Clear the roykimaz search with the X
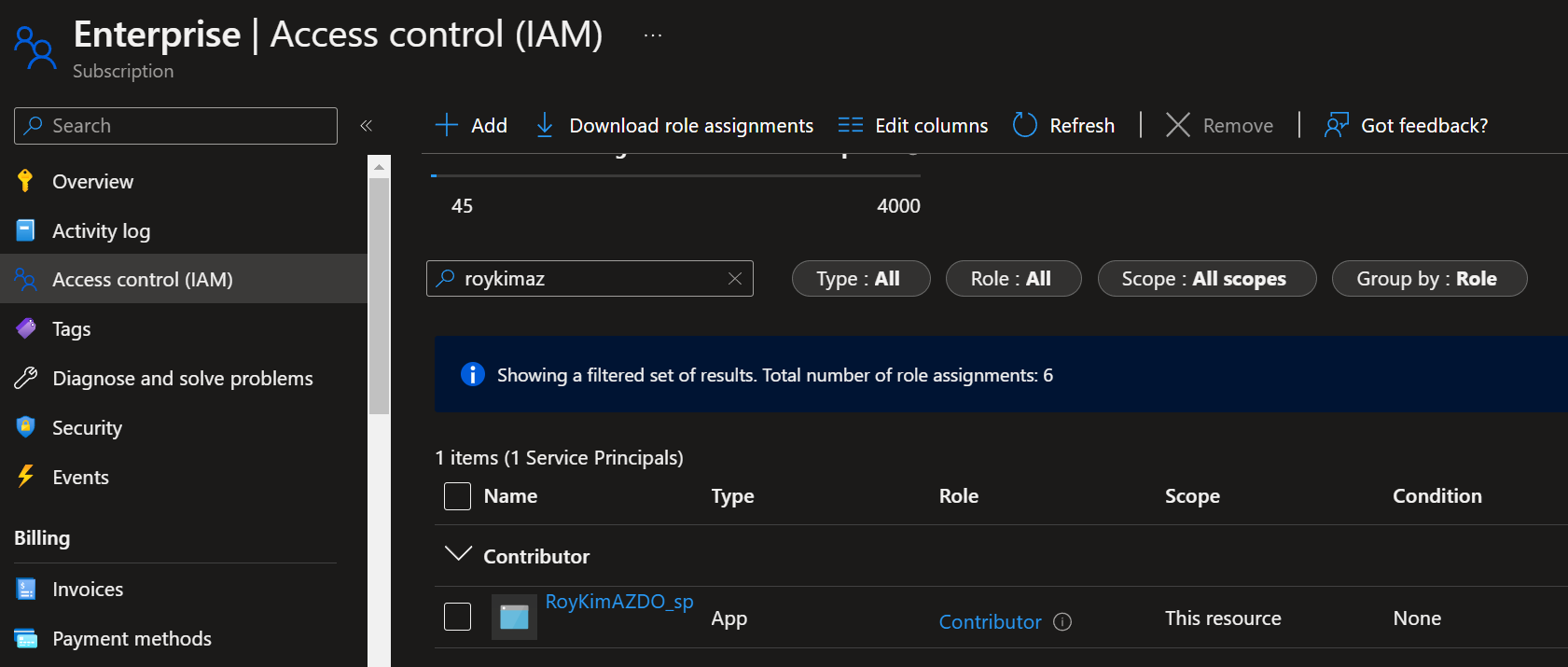The width and height of the screenshot is (1568, 667). coord(735,279)
